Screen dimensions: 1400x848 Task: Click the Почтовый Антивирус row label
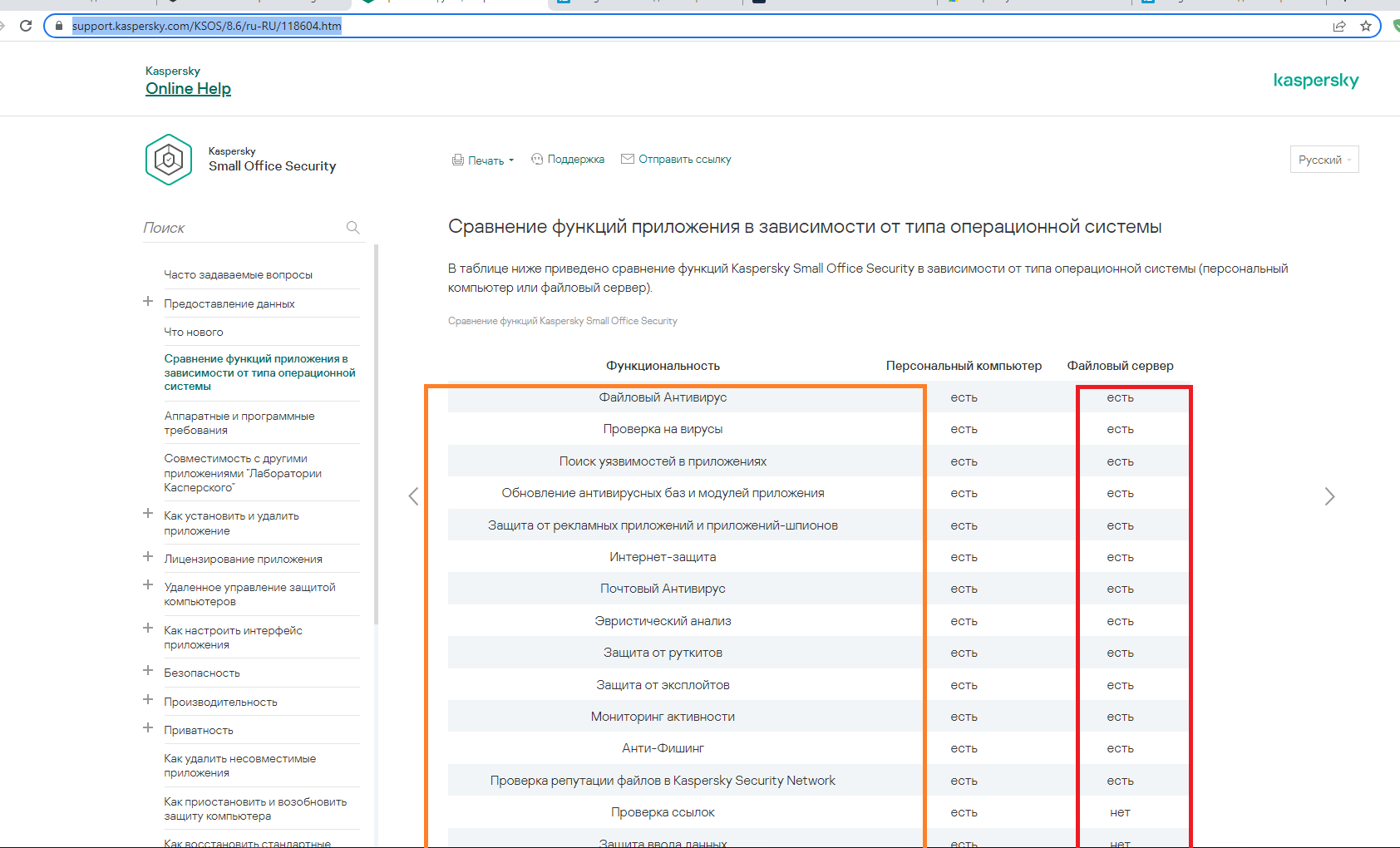663,589
